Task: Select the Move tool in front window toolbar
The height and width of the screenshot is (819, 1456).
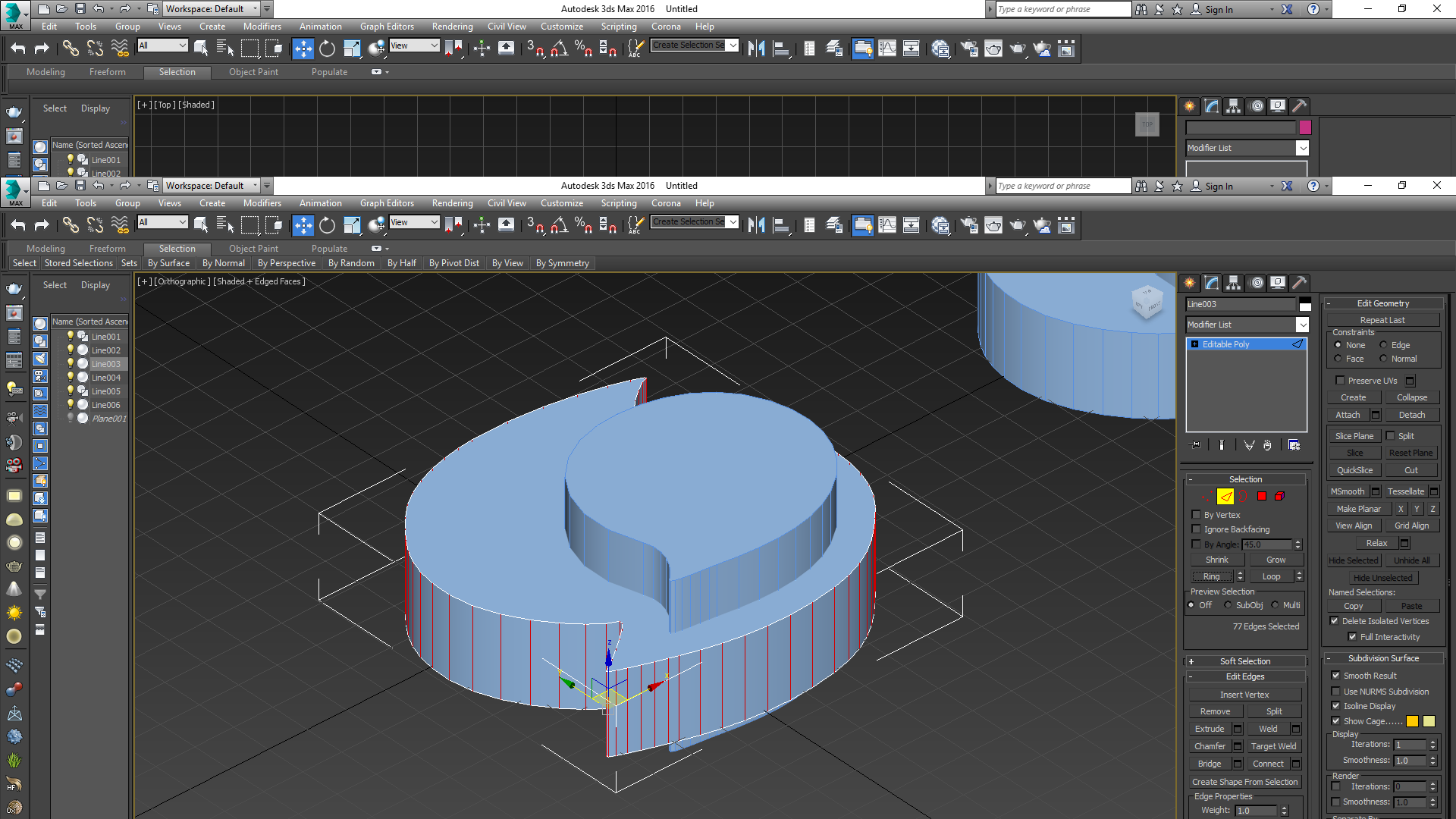Action: (x=303, y=225)
